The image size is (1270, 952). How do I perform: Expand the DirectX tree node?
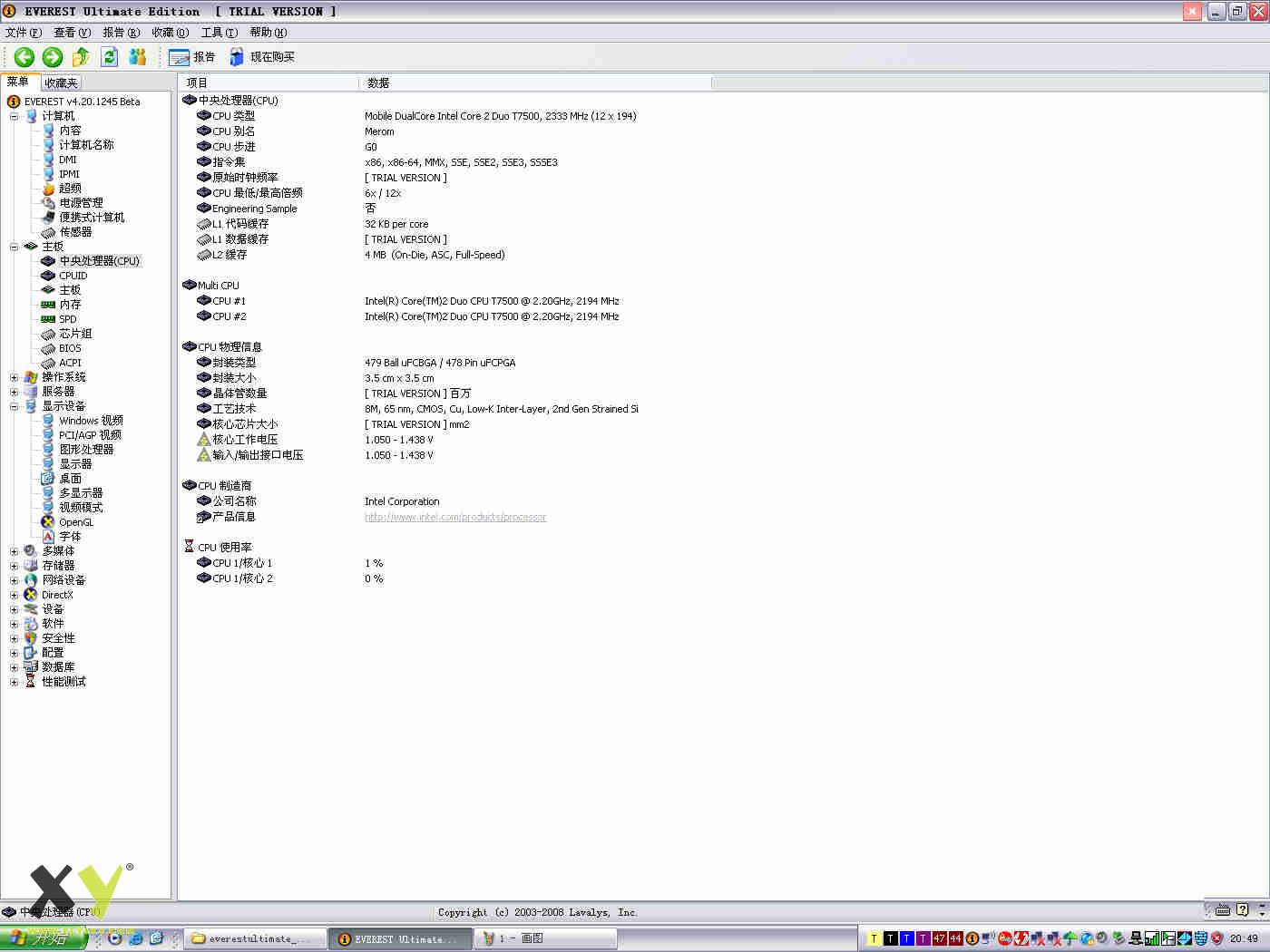(14, 595)
